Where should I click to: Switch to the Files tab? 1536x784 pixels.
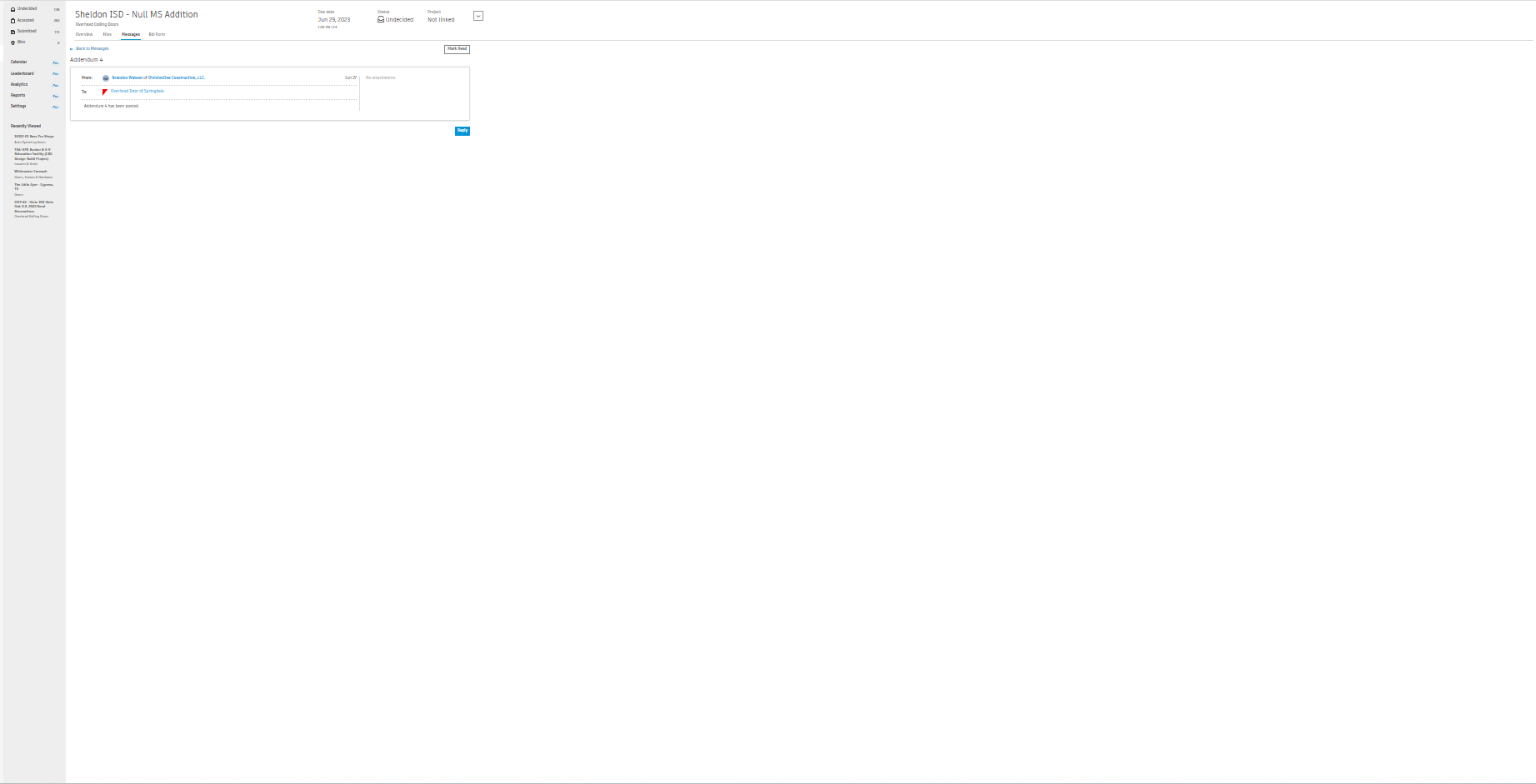coord(107,34)
